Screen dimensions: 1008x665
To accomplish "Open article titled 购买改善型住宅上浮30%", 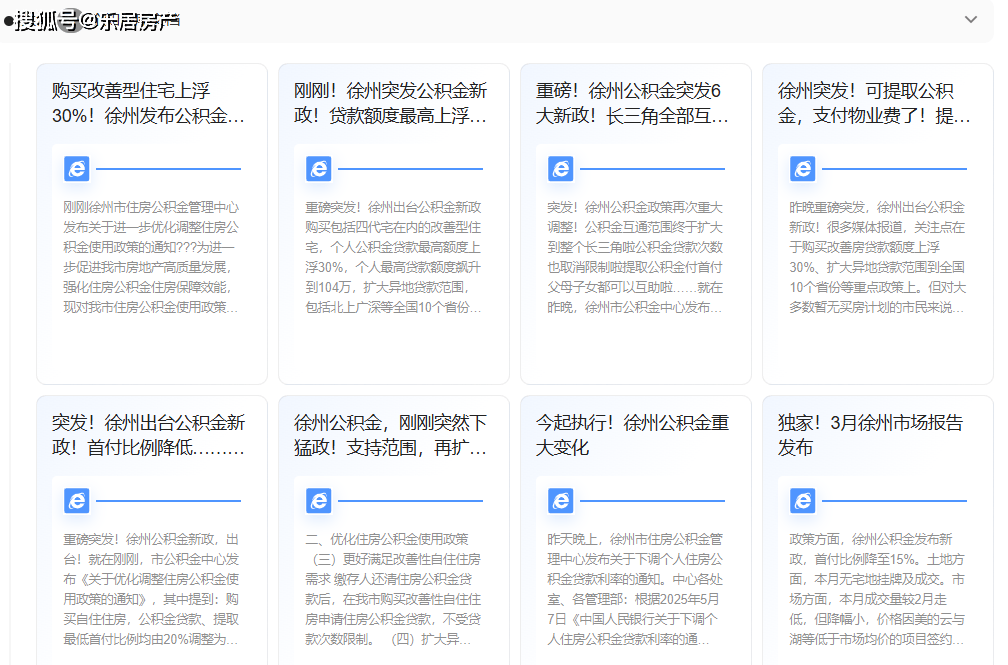I will pos(150,103).
